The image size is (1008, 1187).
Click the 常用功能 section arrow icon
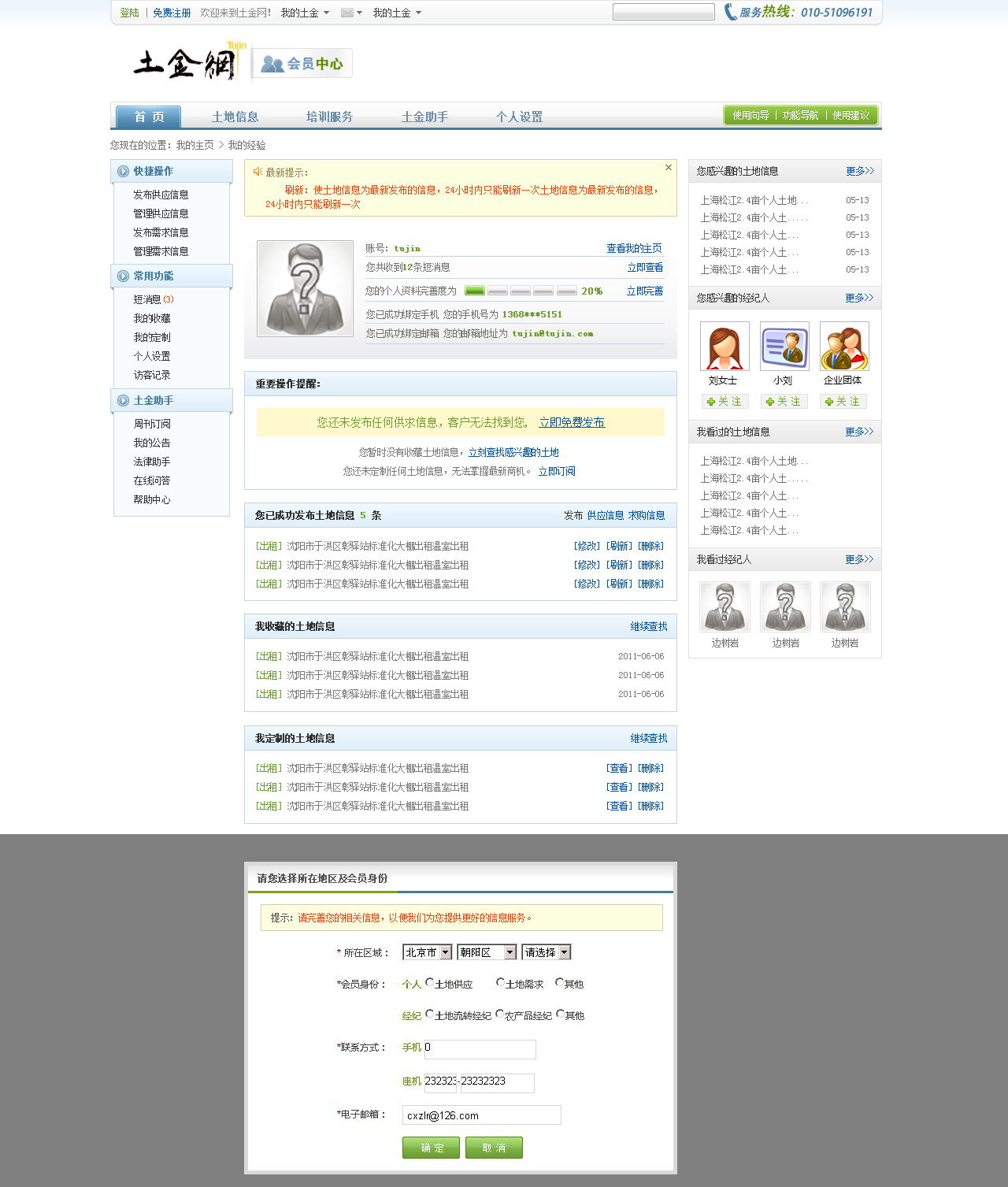tap(123, 276)
